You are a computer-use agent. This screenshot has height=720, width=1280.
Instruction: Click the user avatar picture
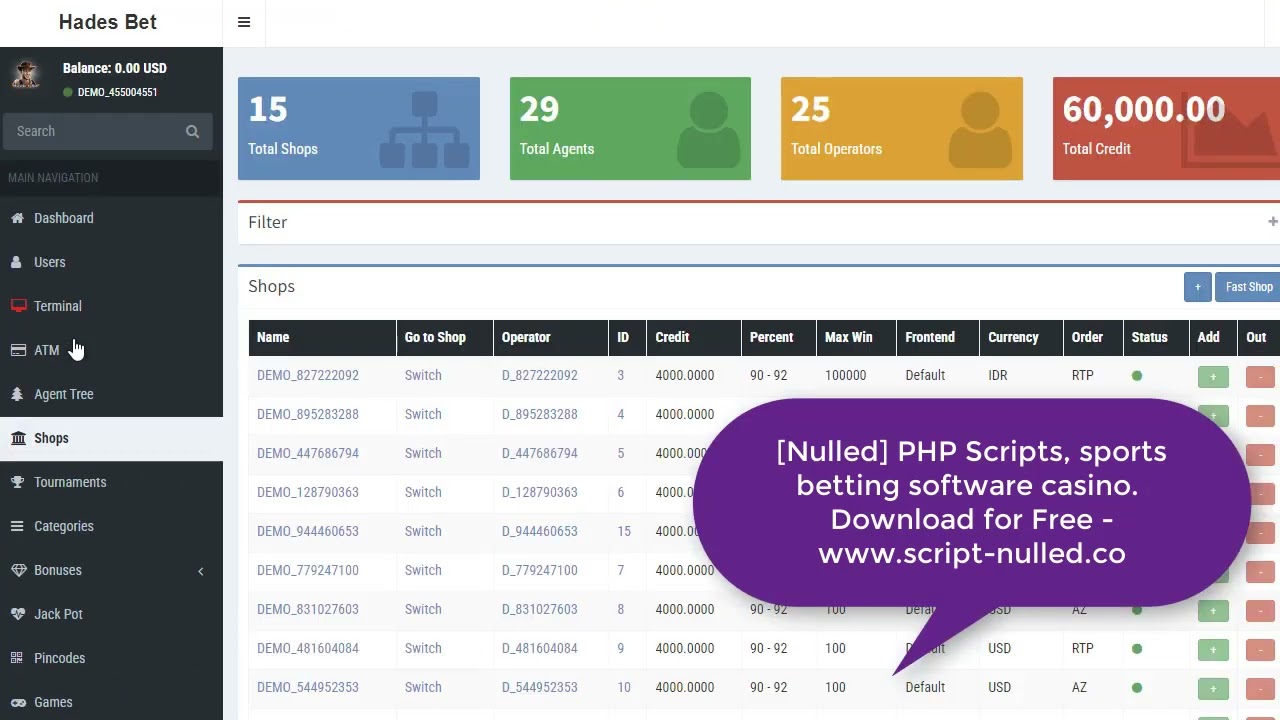point(25,75)
